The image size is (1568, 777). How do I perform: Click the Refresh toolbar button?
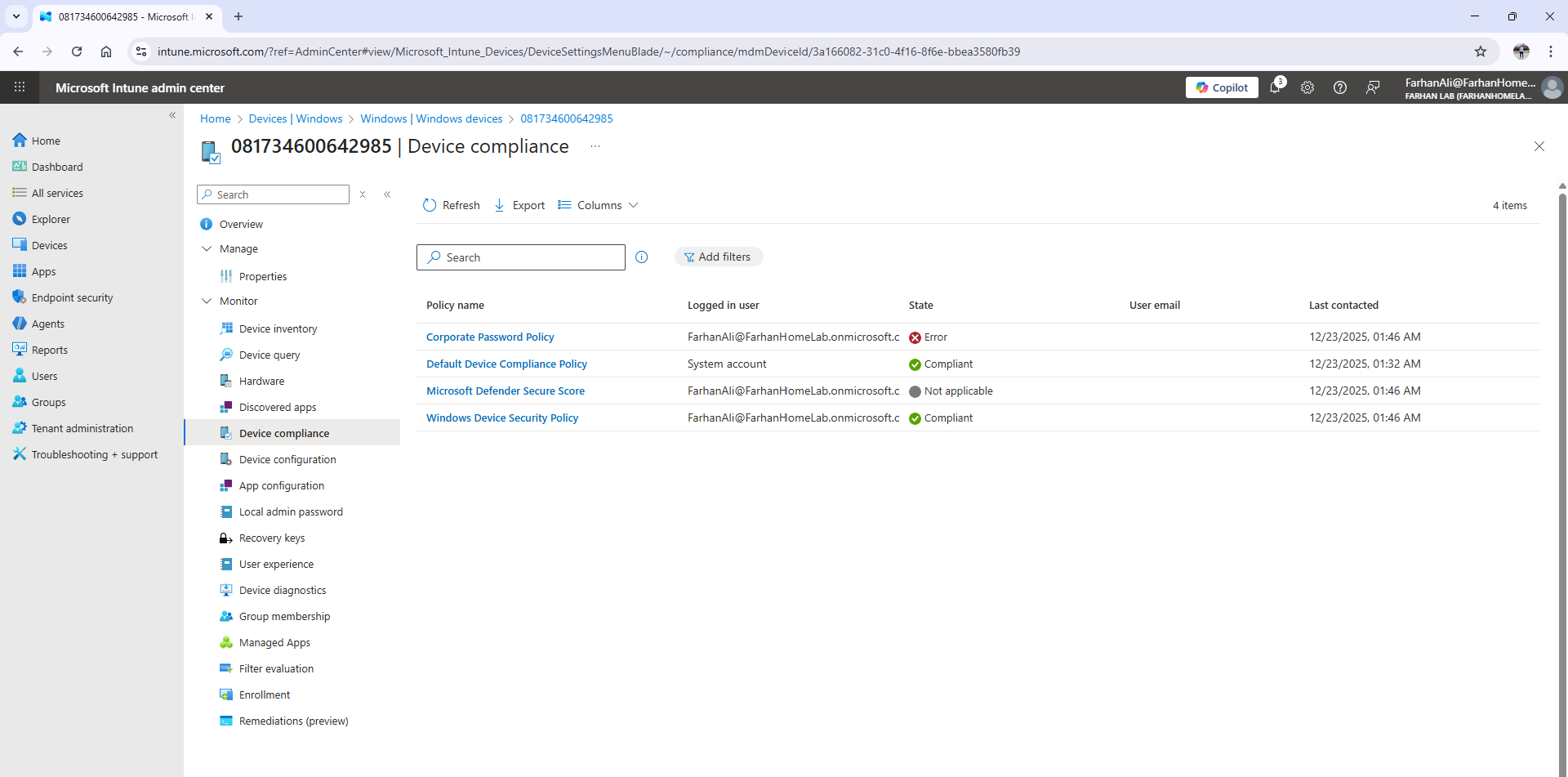pyautogui.click(x=452, y=205)
